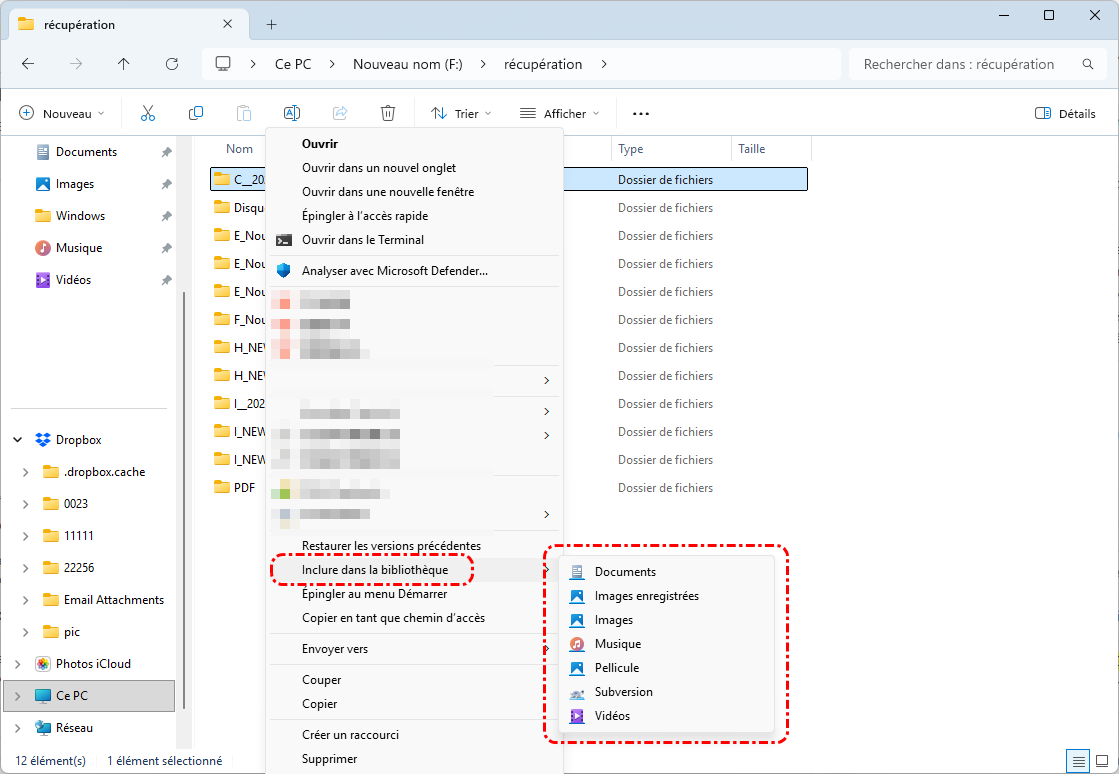Select Subversion in the library submenu
The image size is (1119, 774).
(x=623, y=692)
